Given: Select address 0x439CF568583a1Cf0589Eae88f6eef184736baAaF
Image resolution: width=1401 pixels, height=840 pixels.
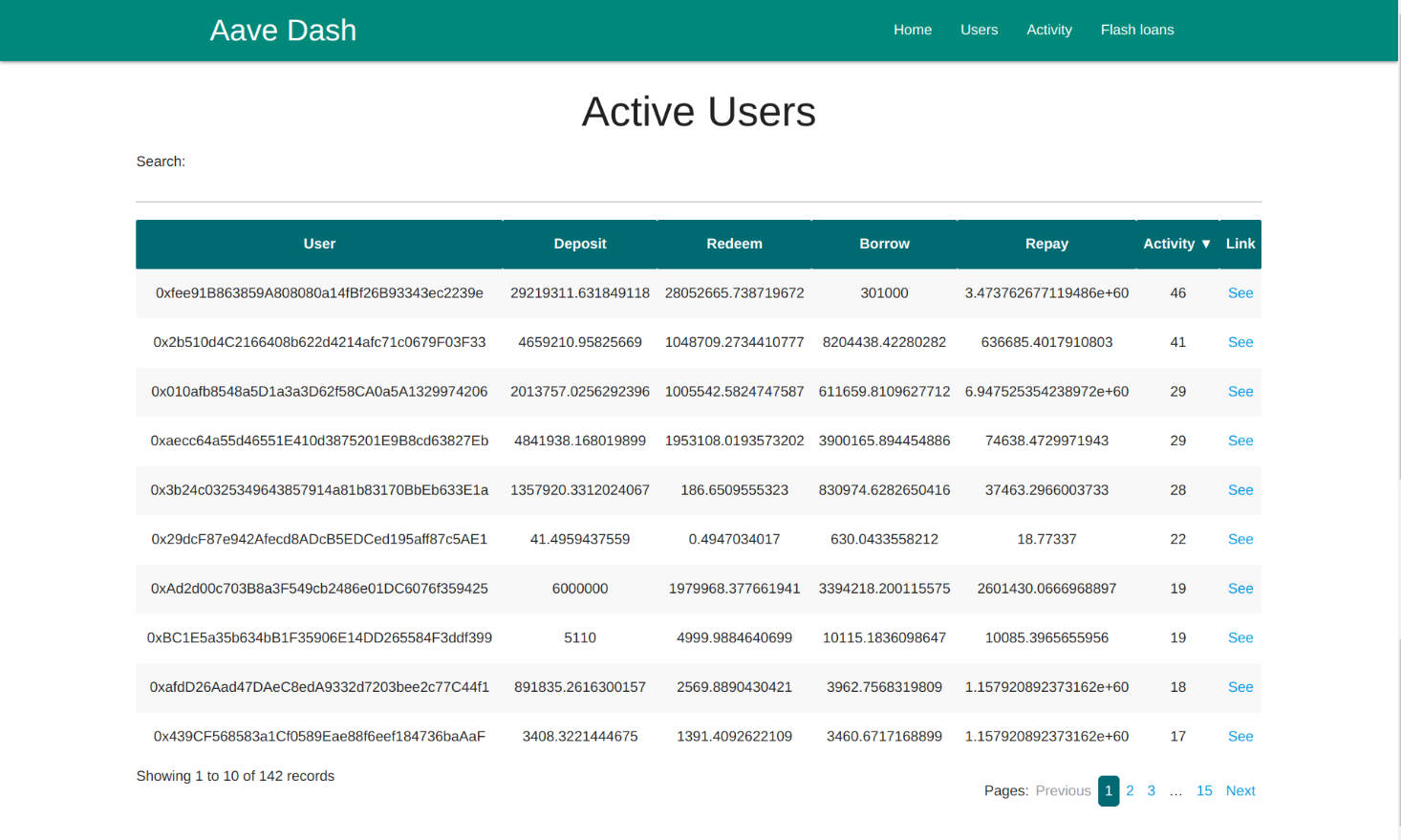Looking at the screenshot, I should (x=319, y=736).
